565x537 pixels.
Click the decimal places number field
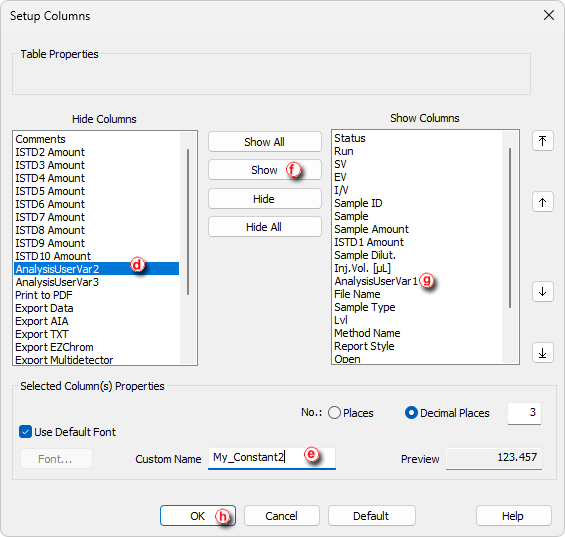524,413
